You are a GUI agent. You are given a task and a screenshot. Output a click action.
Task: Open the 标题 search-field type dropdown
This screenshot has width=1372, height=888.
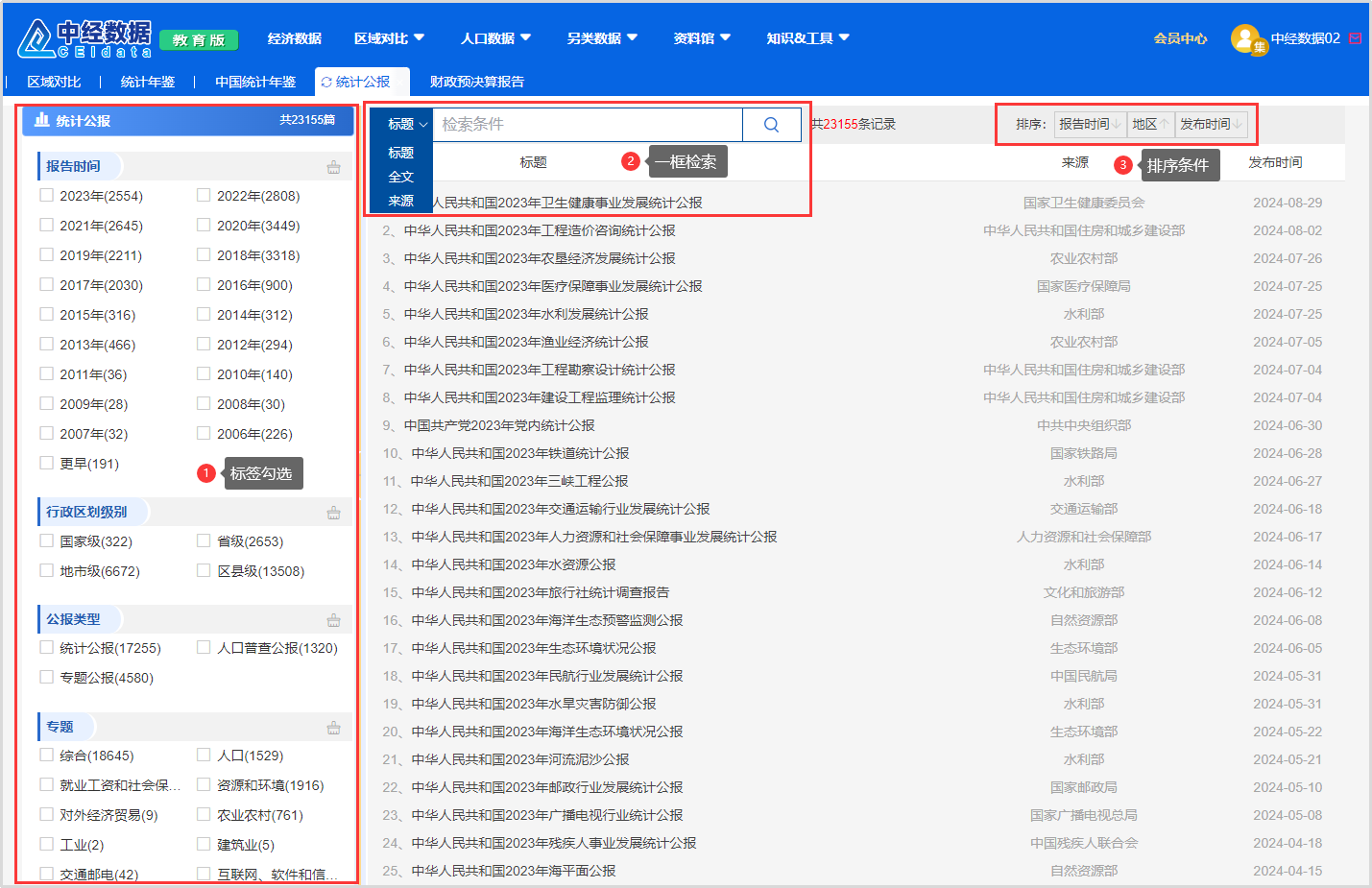click(x=407, y=125)
